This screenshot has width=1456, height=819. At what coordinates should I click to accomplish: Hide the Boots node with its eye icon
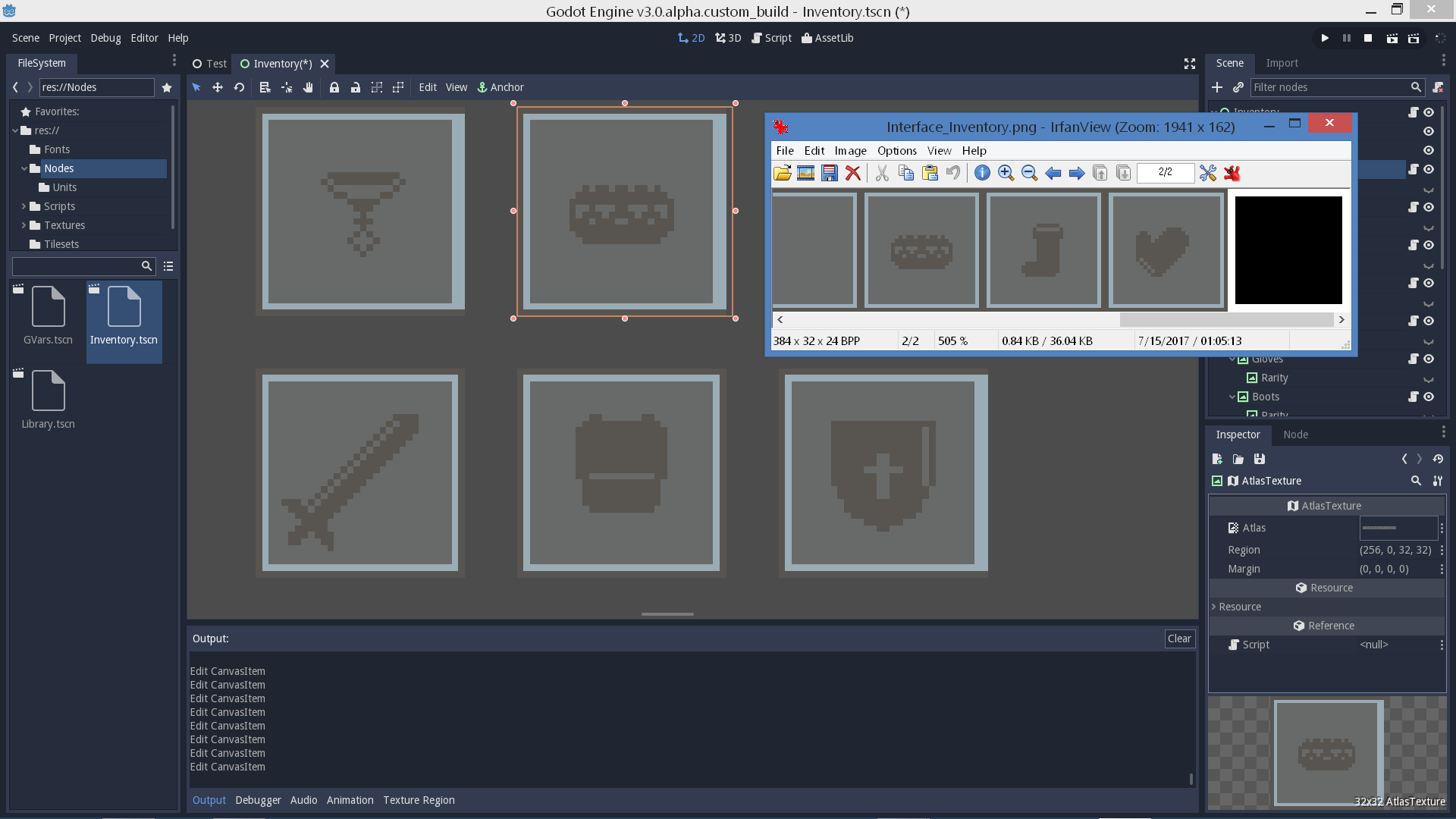(x=1429, y=397)
